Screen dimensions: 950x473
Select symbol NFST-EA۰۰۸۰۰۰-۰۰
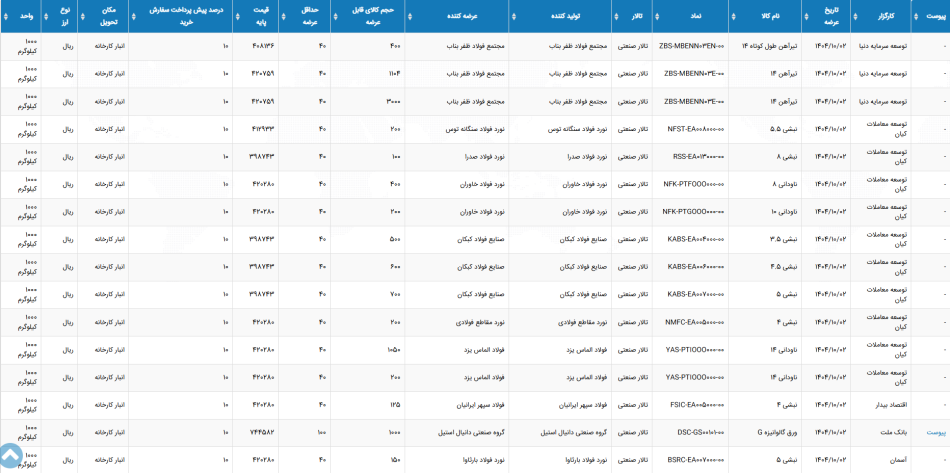[696, 129]
